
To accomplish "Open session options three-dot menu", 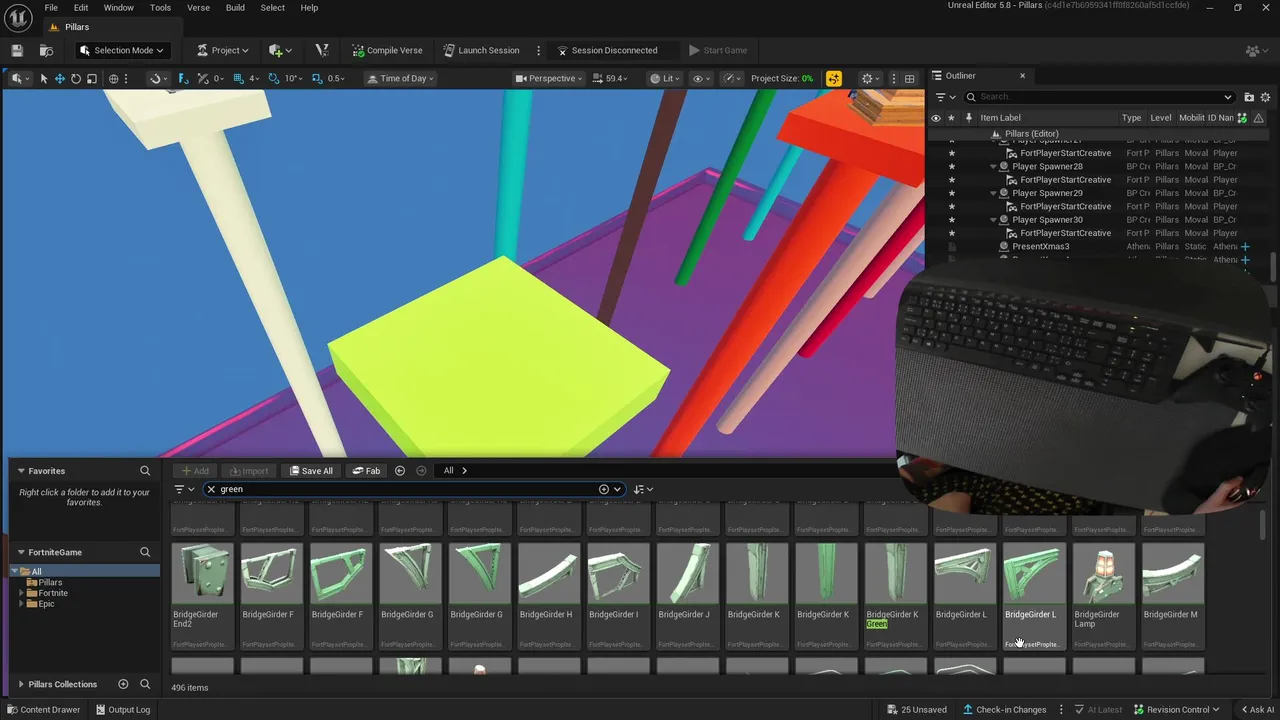I will [539, 50].
